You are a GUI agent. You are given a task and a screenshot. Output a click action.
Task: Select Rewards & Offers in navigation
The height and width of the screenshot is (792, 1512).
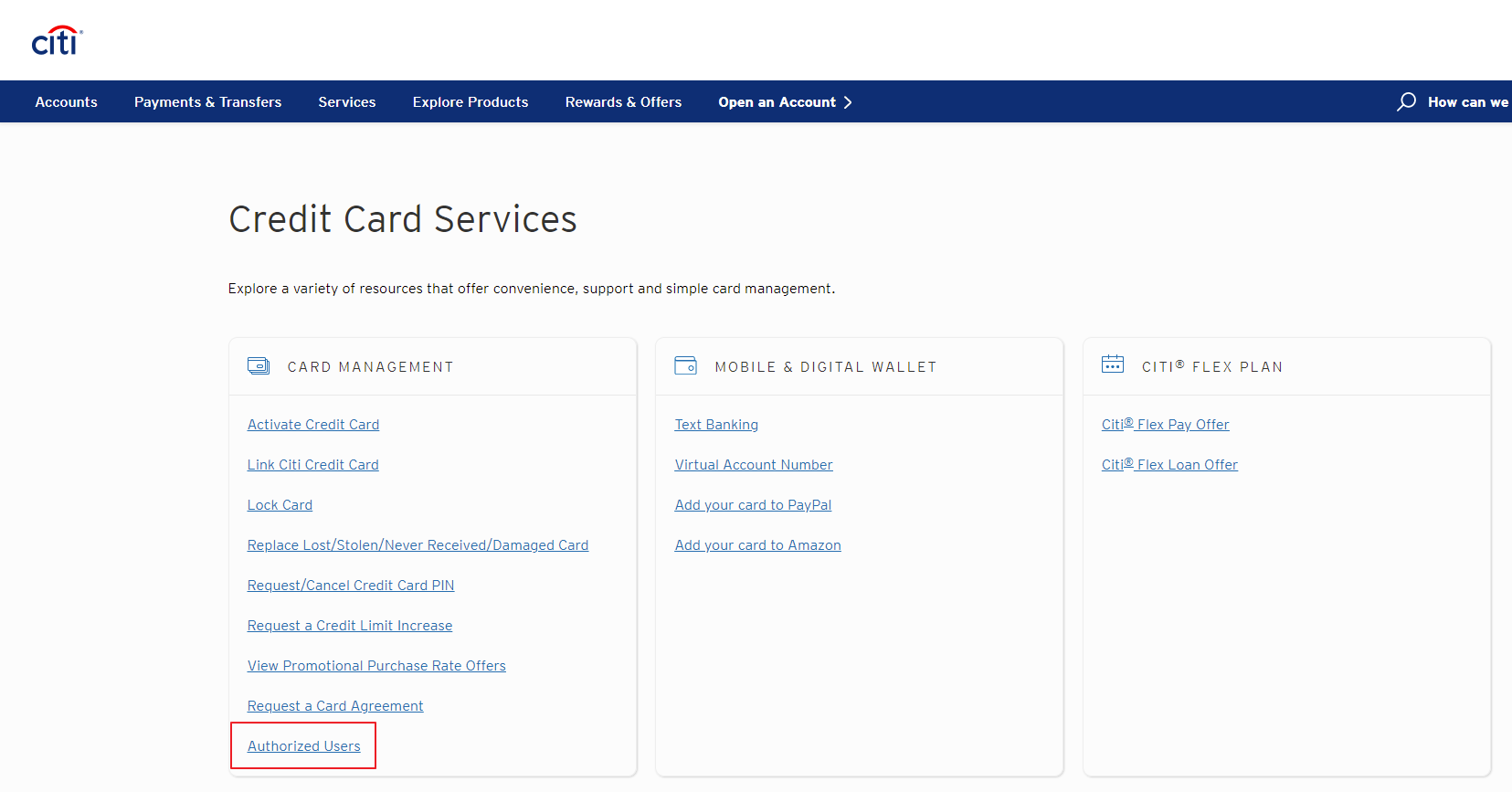pyautogui.click(x=623, y=102)
